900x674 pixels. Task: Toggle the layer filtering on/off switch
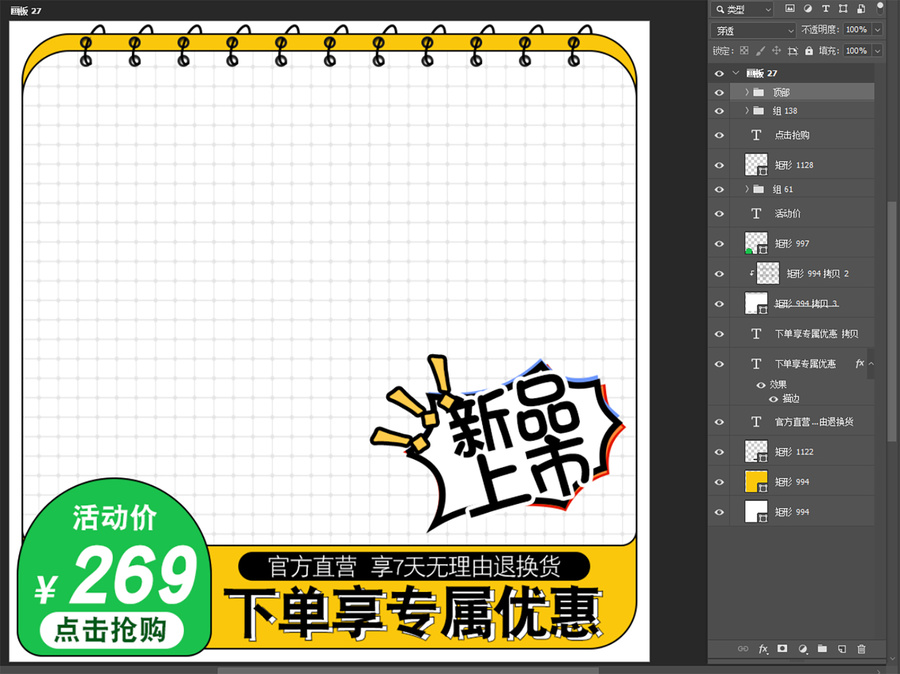880,8
